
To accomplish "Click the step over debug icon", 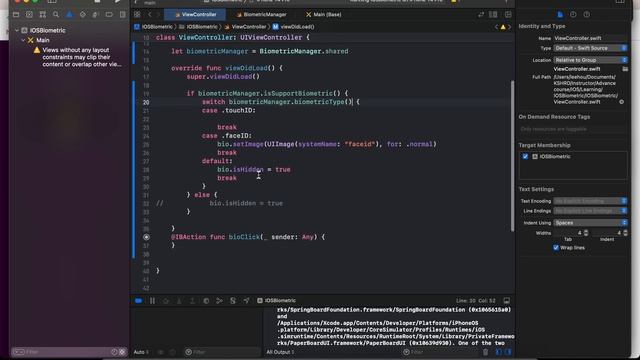I will 166,301.
